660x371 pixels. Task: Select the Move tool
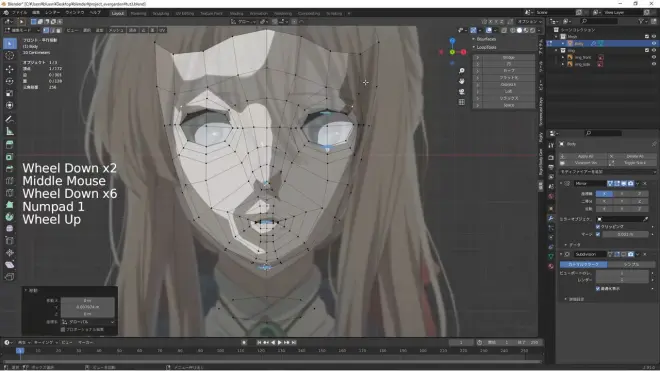(10, 69)
